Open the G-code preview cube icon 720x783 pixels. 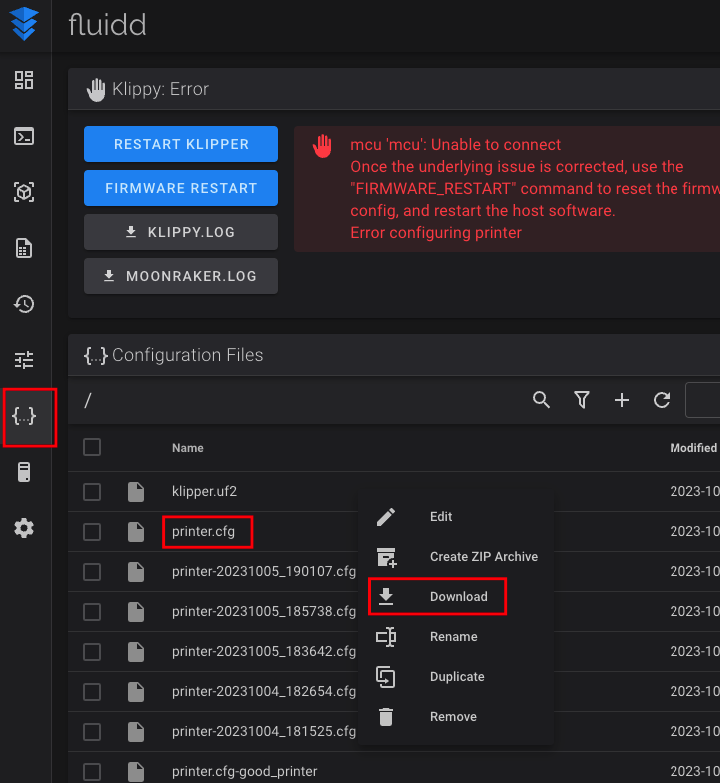click(24, 192)
